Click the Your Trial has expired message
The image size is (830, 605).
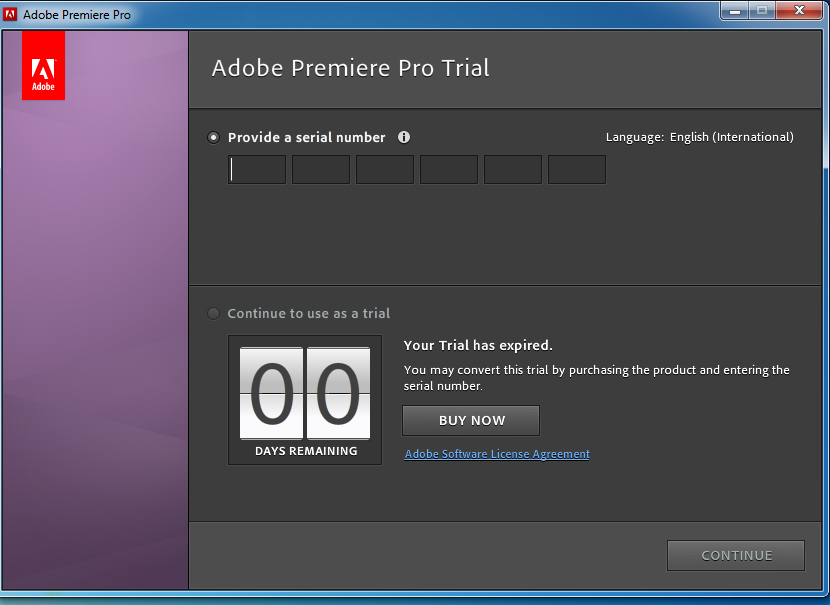point(478,345)
